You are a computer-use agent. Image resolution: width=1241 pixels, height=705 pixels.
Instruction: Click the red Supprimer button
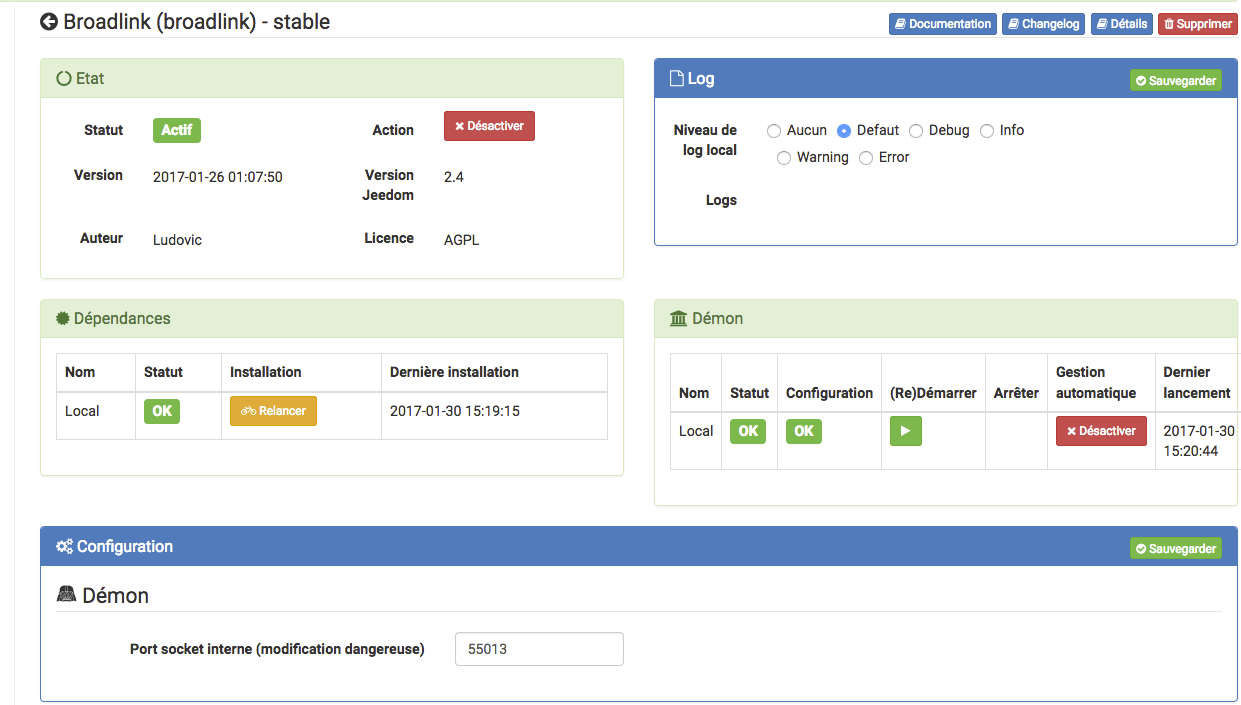1198,24
